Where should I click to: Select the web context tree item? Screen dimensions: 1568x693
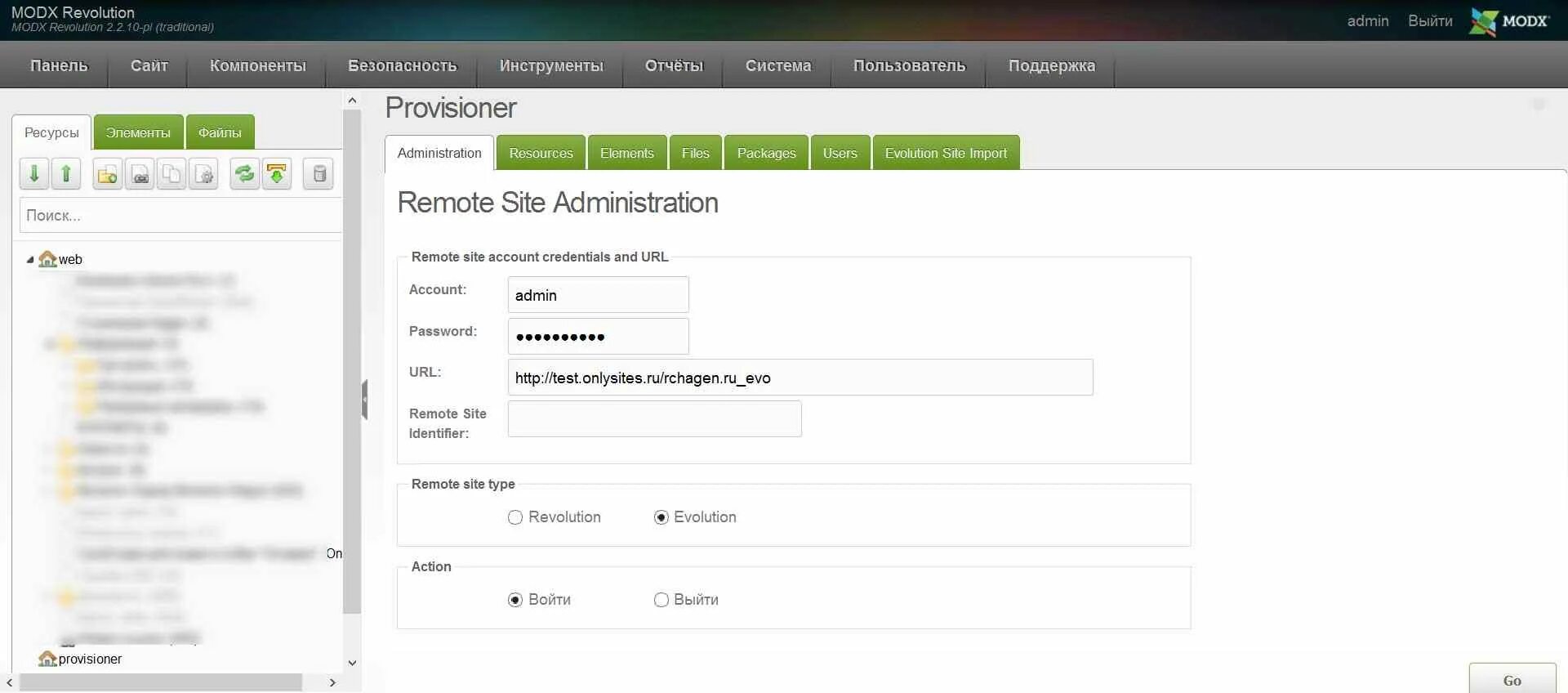point(70,259)
